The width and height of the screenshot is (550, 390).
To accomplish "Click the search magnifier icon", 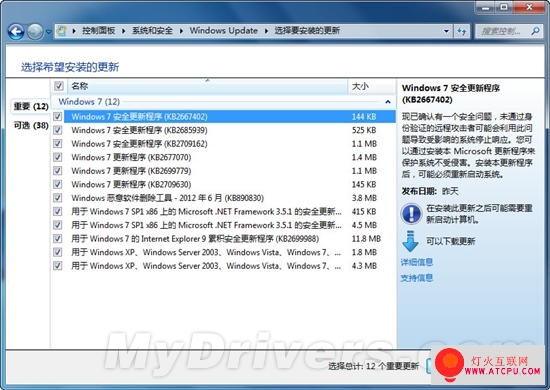I will coord(535,31).
